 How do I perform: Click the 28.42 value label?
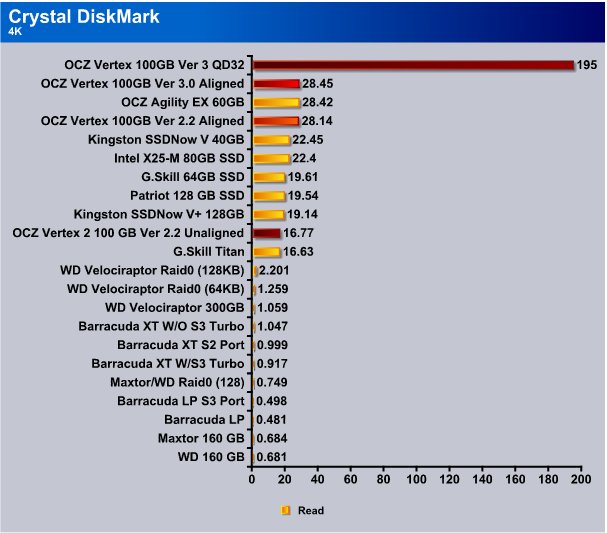pyautogui.click(x=317, y=102)
